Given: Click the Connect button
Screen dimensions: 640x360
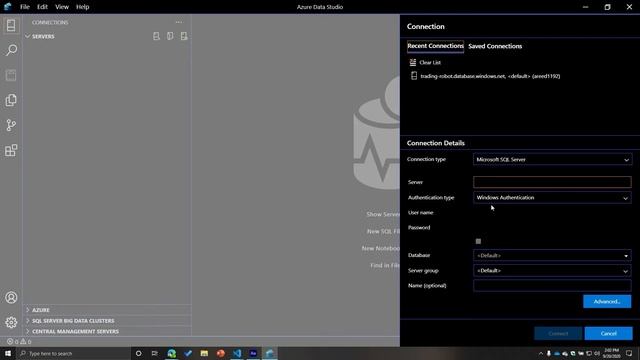Looking at the screenshot, I should coord(558,333).
